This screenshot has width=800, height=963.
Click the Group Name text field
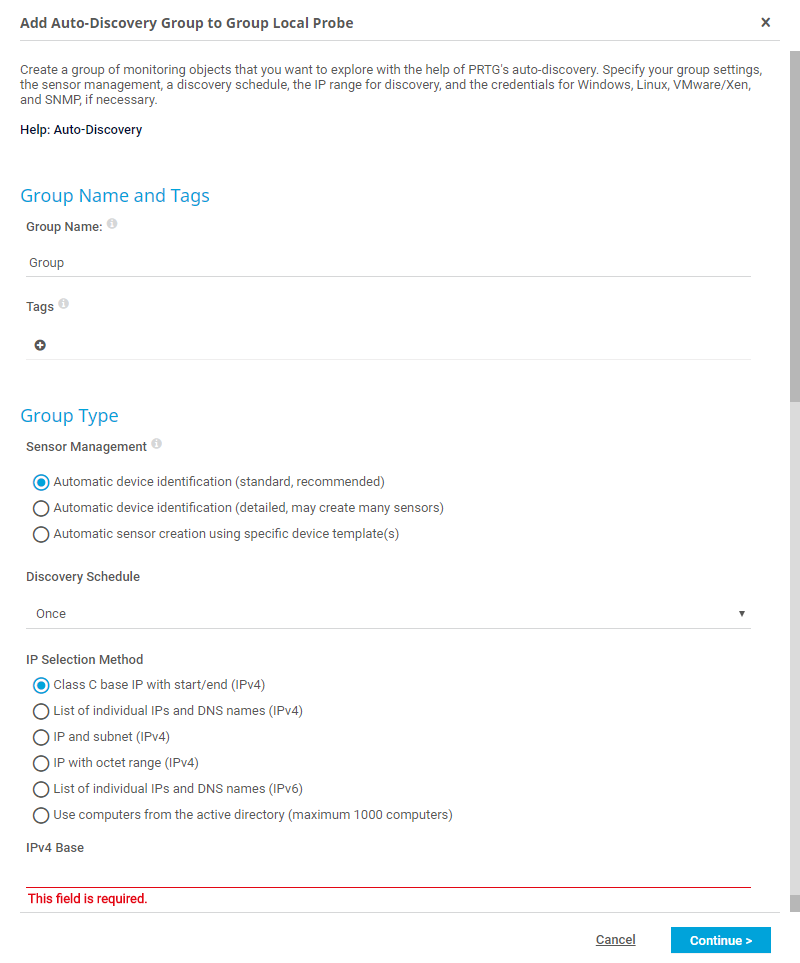388,263
